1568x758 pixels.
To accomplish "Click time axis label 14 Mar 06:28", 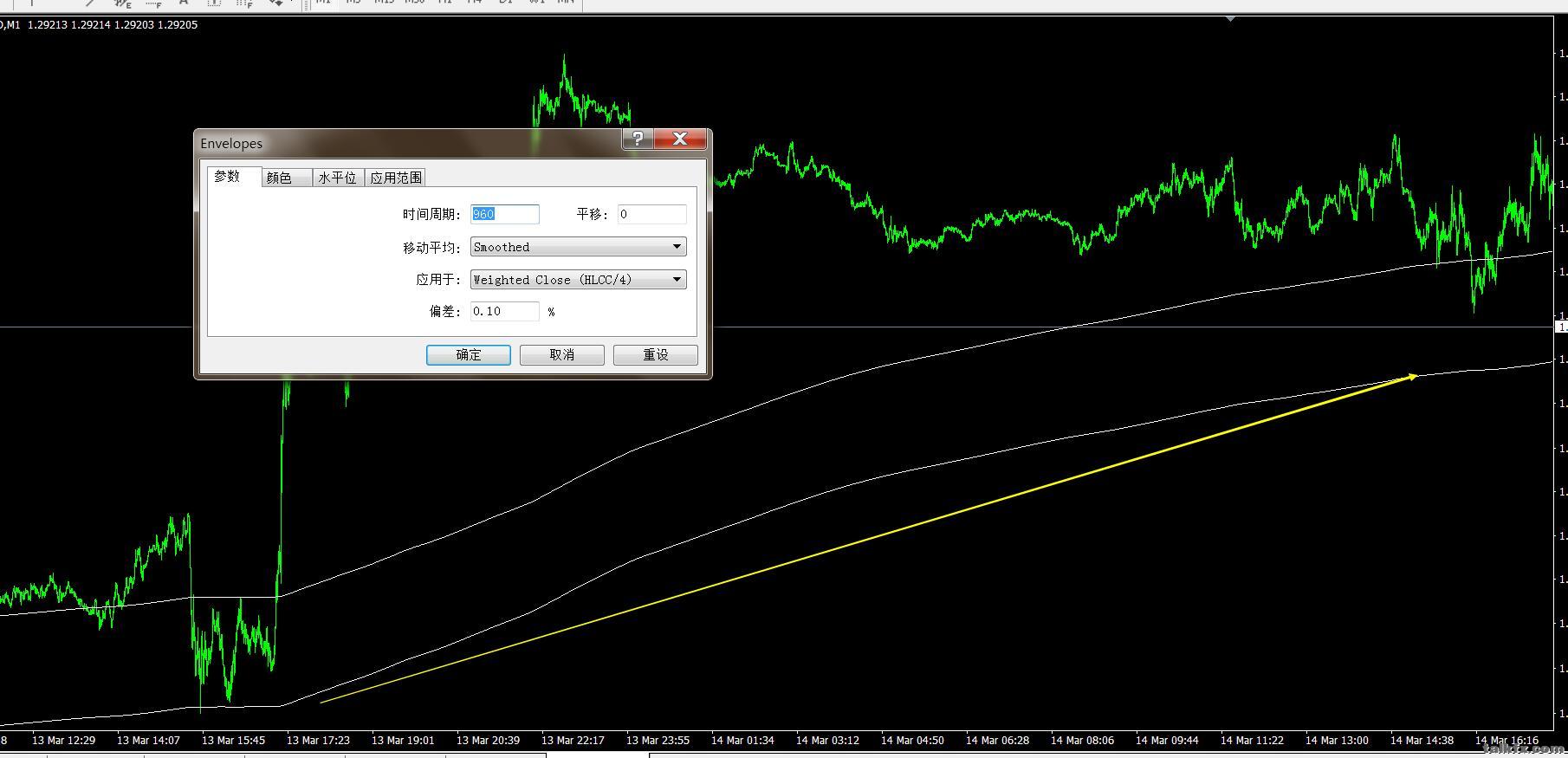I will [997, 741].
